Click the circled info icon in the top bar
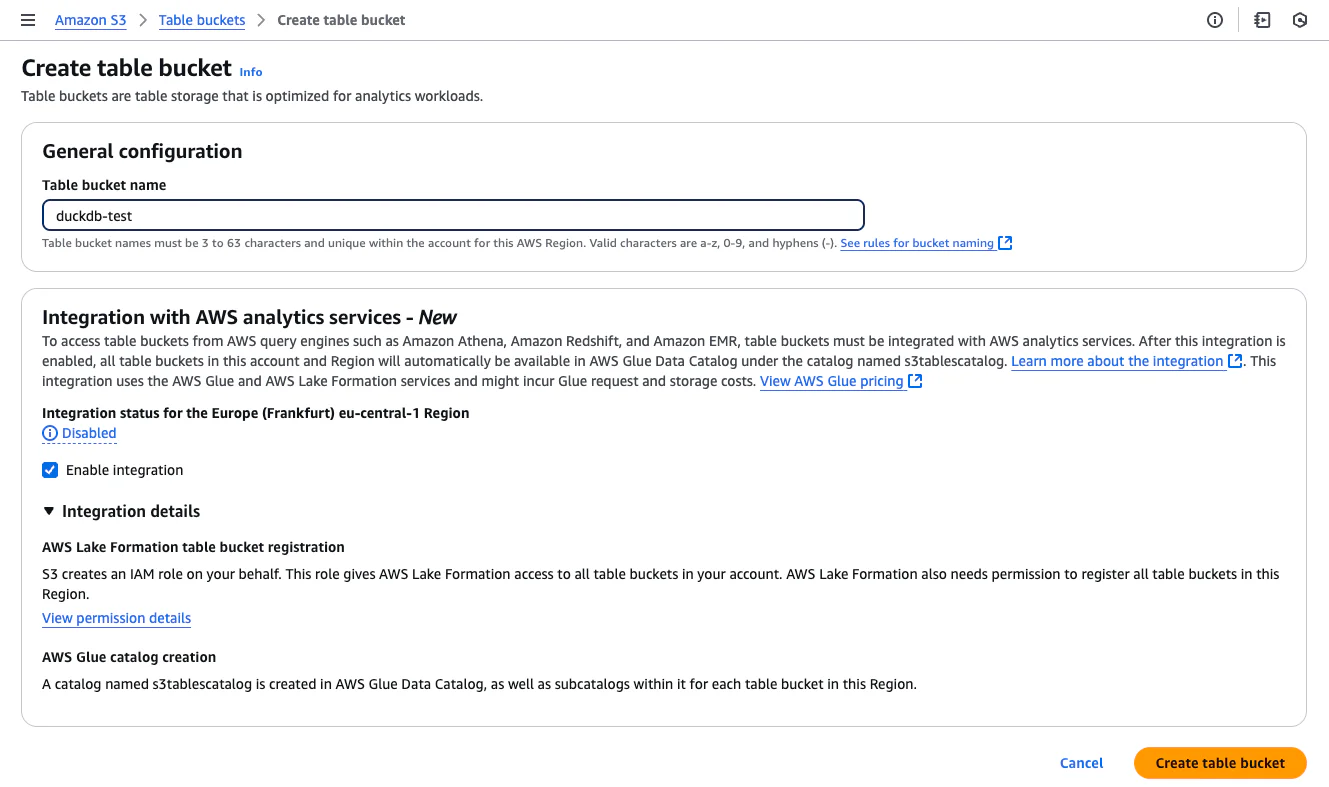Screen dimensions: 1329x787 [x=1215, y=20]
